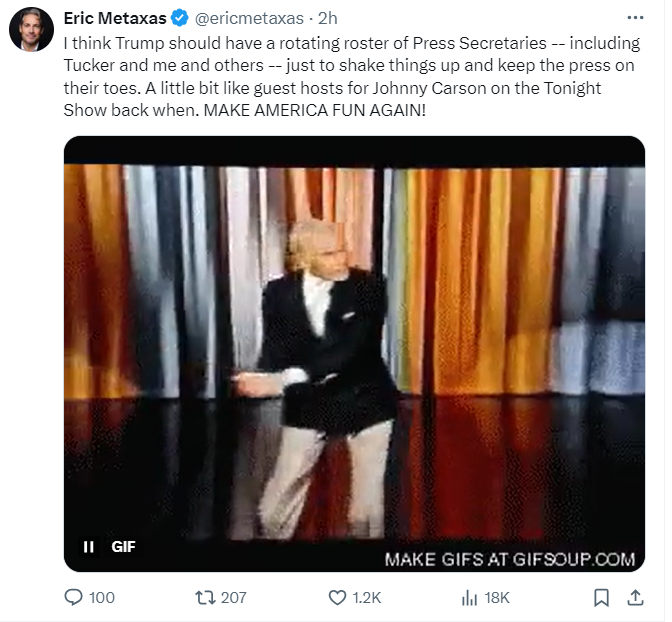Image resolution: width=672 pixels, height=622 pixels.
Task: Click the GIF label badge
Action: point(123,546)
